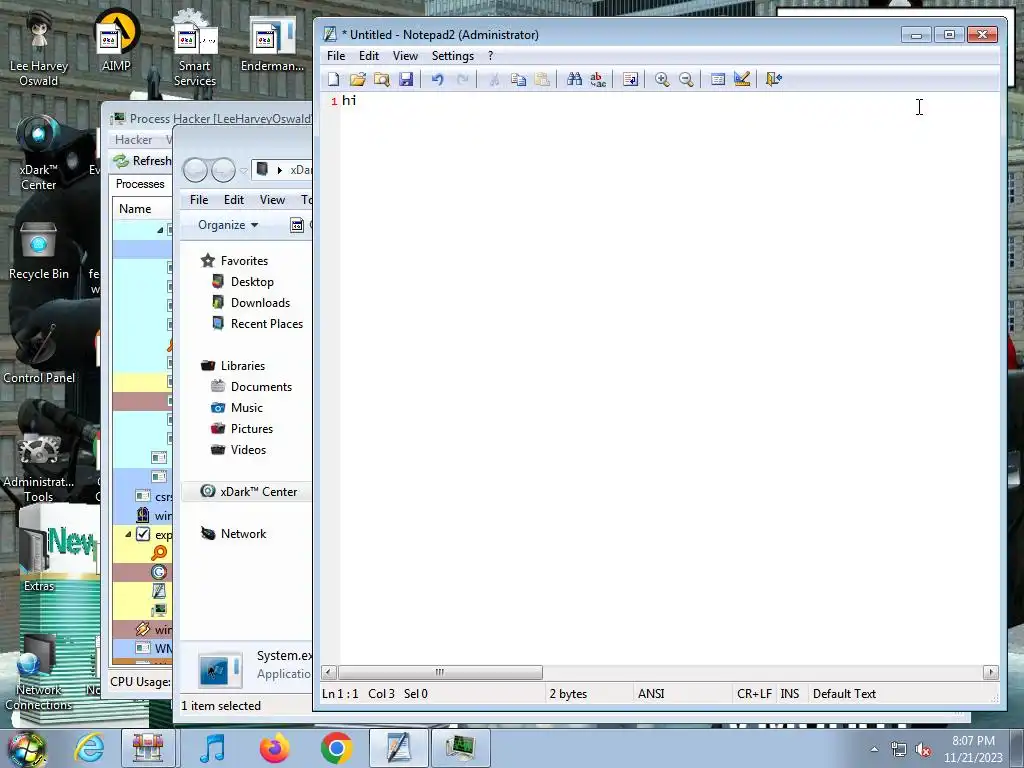Click the Browse file icon in Notepad2
The width and height of the screenshot is (1024, 768).
click(x=381, y=80)
